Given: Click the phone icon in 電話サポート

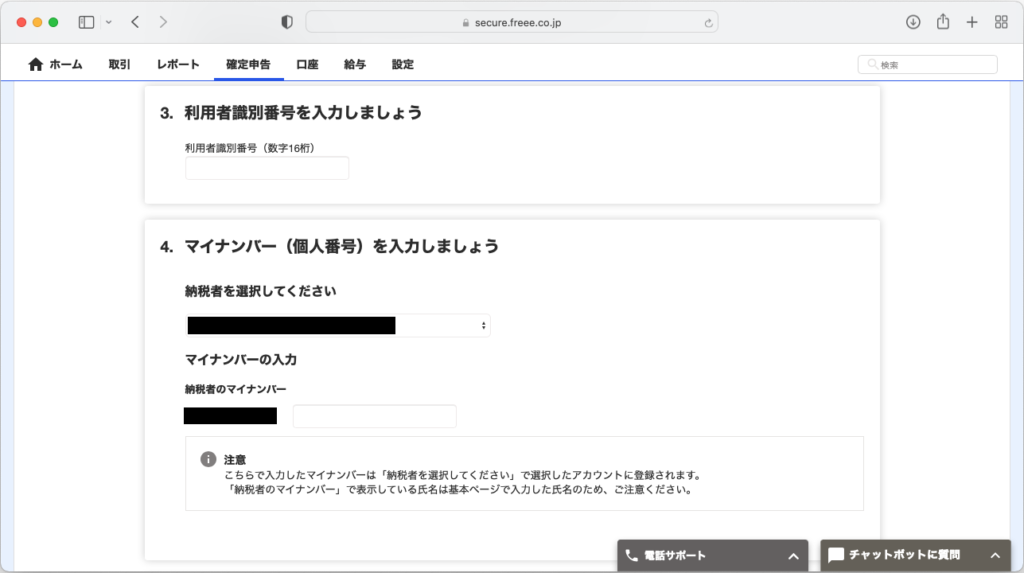Looking at the screenshot, I should (x=632, y=555).
